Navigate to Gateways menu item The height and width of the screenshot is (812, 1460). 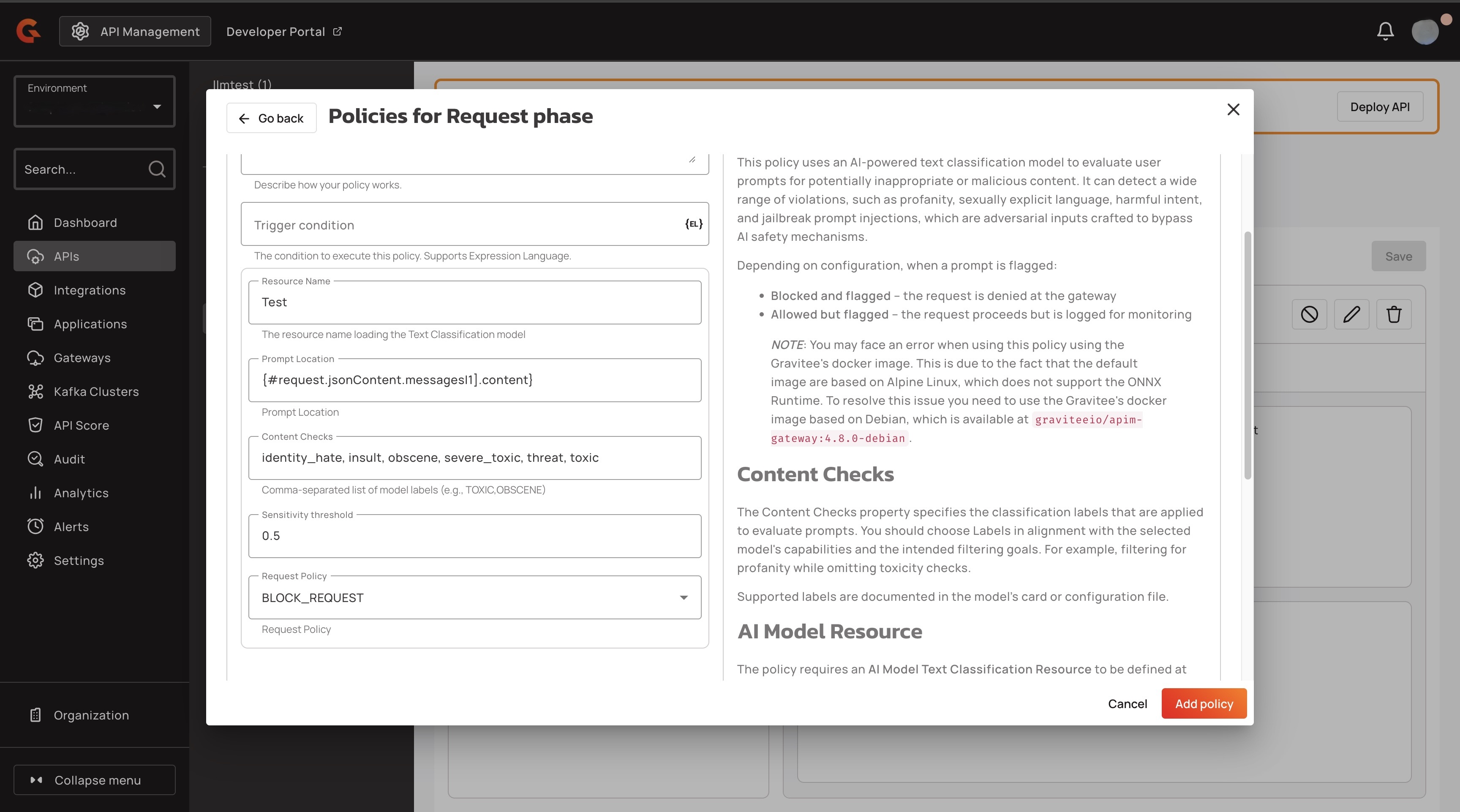82,358
